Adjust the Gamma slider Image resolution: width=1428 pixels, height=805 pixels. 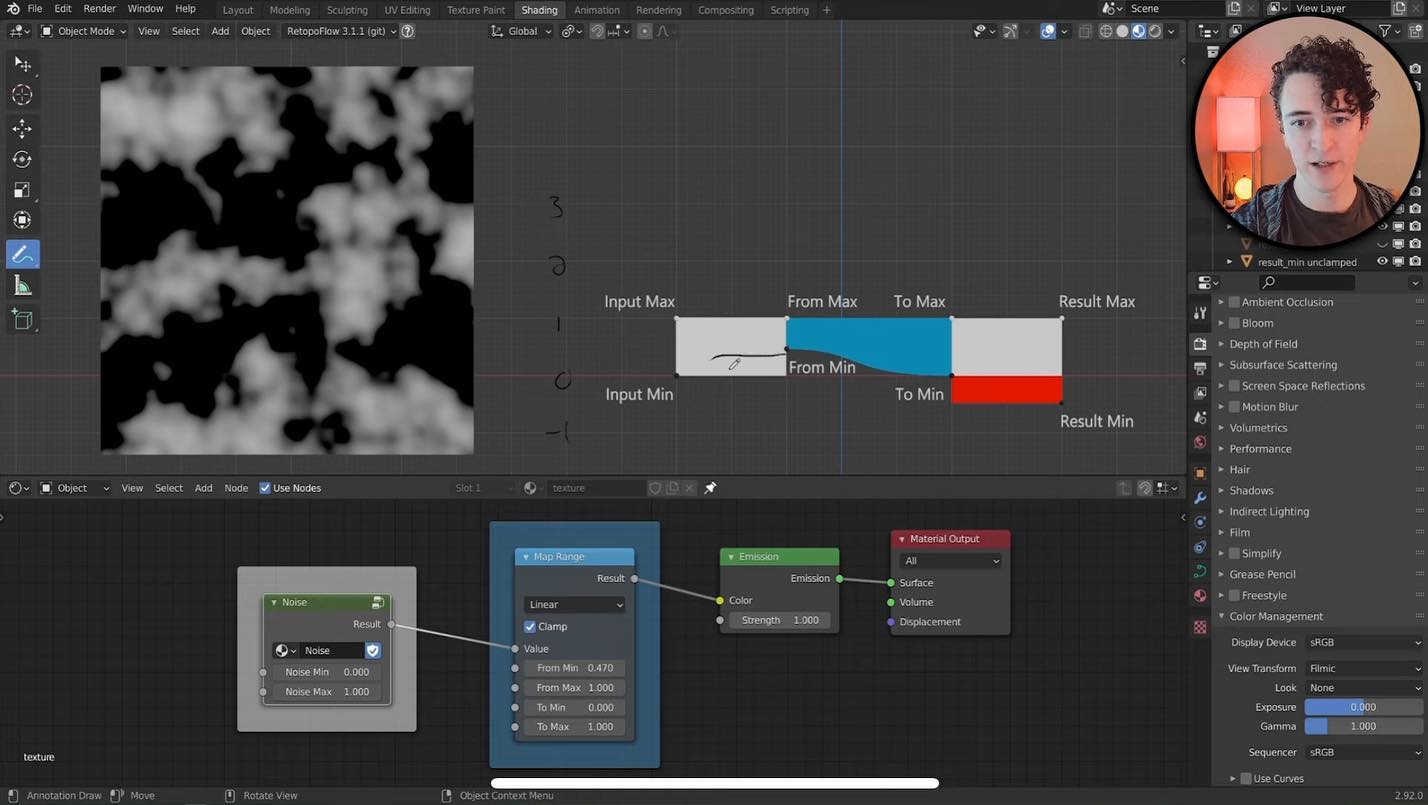(x=1364, y=726)
